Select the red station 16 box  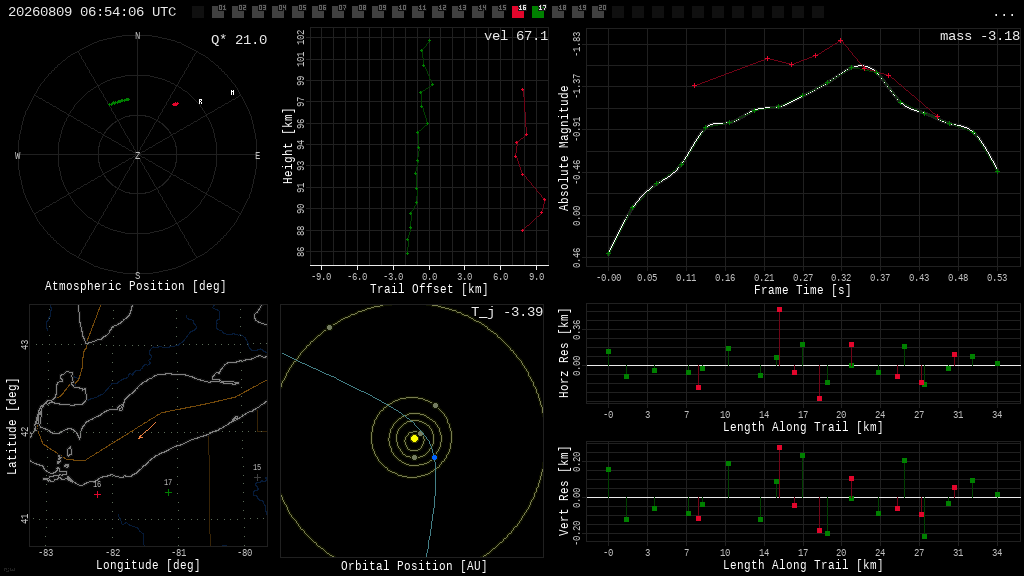coord(518,12)
